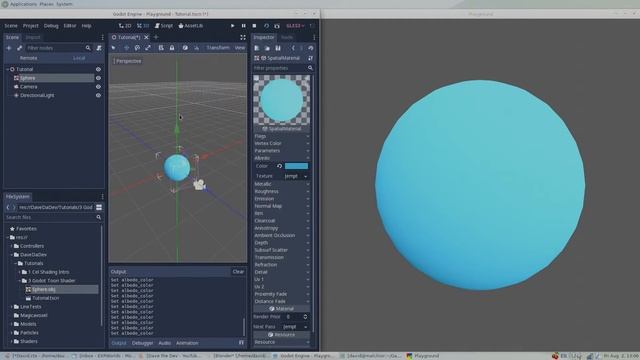This screenshot has width=640, height=360.
Task: Open the Debug menu
Action: pyautogui.click(x=51, y=26)
